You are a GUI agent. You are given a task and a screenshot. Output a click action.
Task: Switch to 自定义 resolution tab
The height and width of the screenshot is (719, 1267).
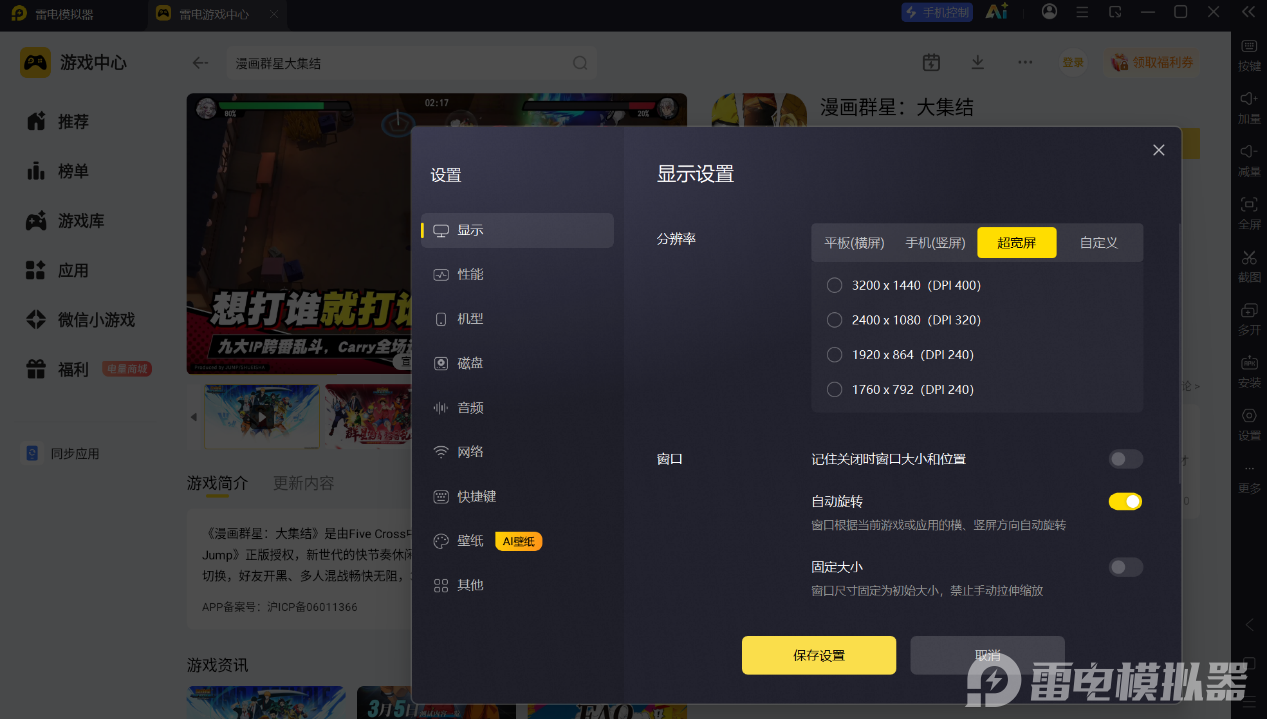(1098, 243)
